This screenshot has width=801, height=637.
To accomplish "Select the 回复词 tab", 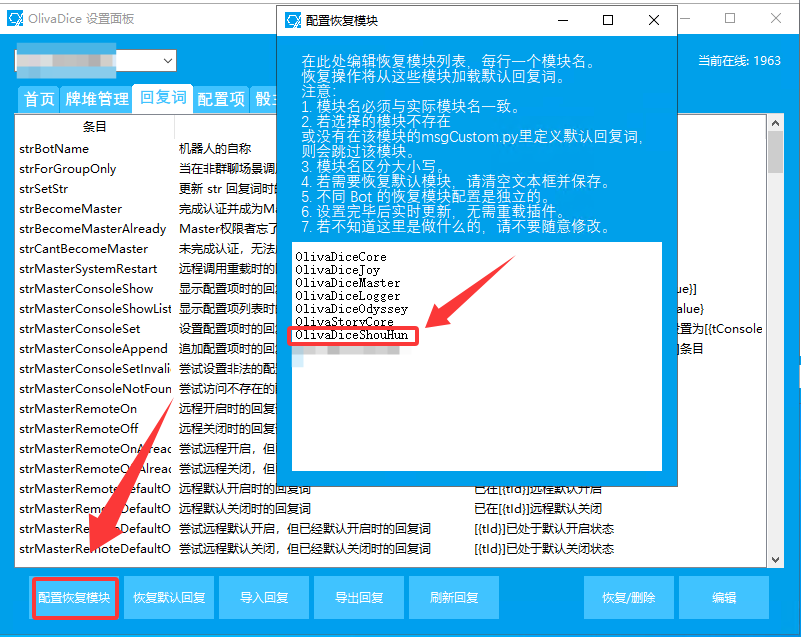I will pos(162,98).
